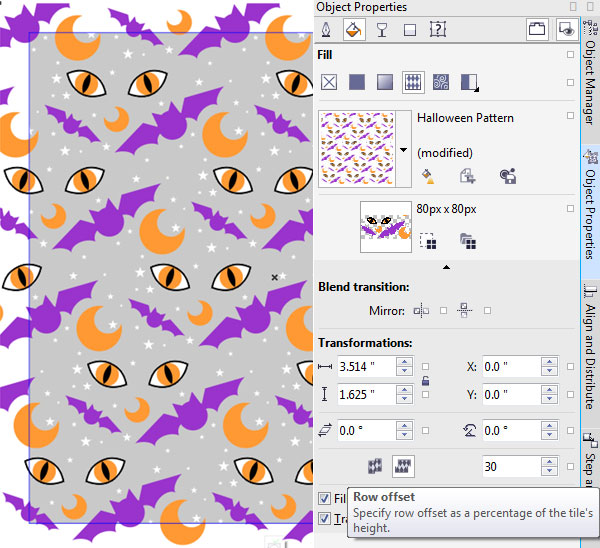Click the mirror tiles vertically icon
Screen dimensions: 600x548
(x=464, y=310)
